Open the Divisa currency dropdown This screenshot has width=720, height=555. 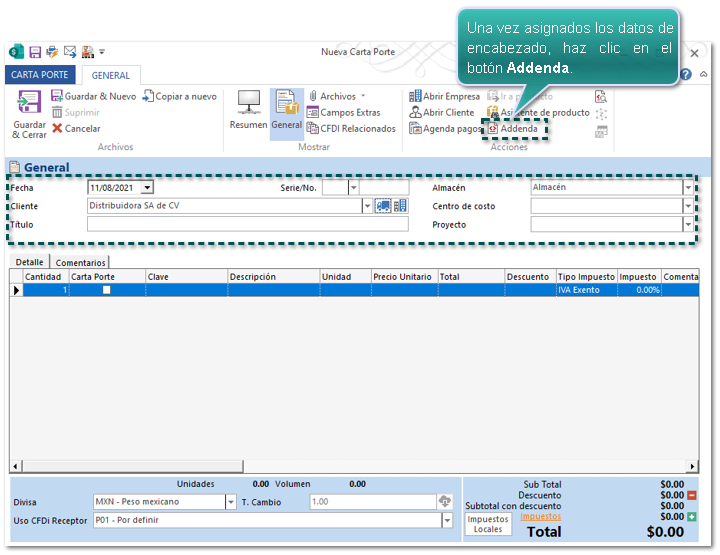pos(231,502)
